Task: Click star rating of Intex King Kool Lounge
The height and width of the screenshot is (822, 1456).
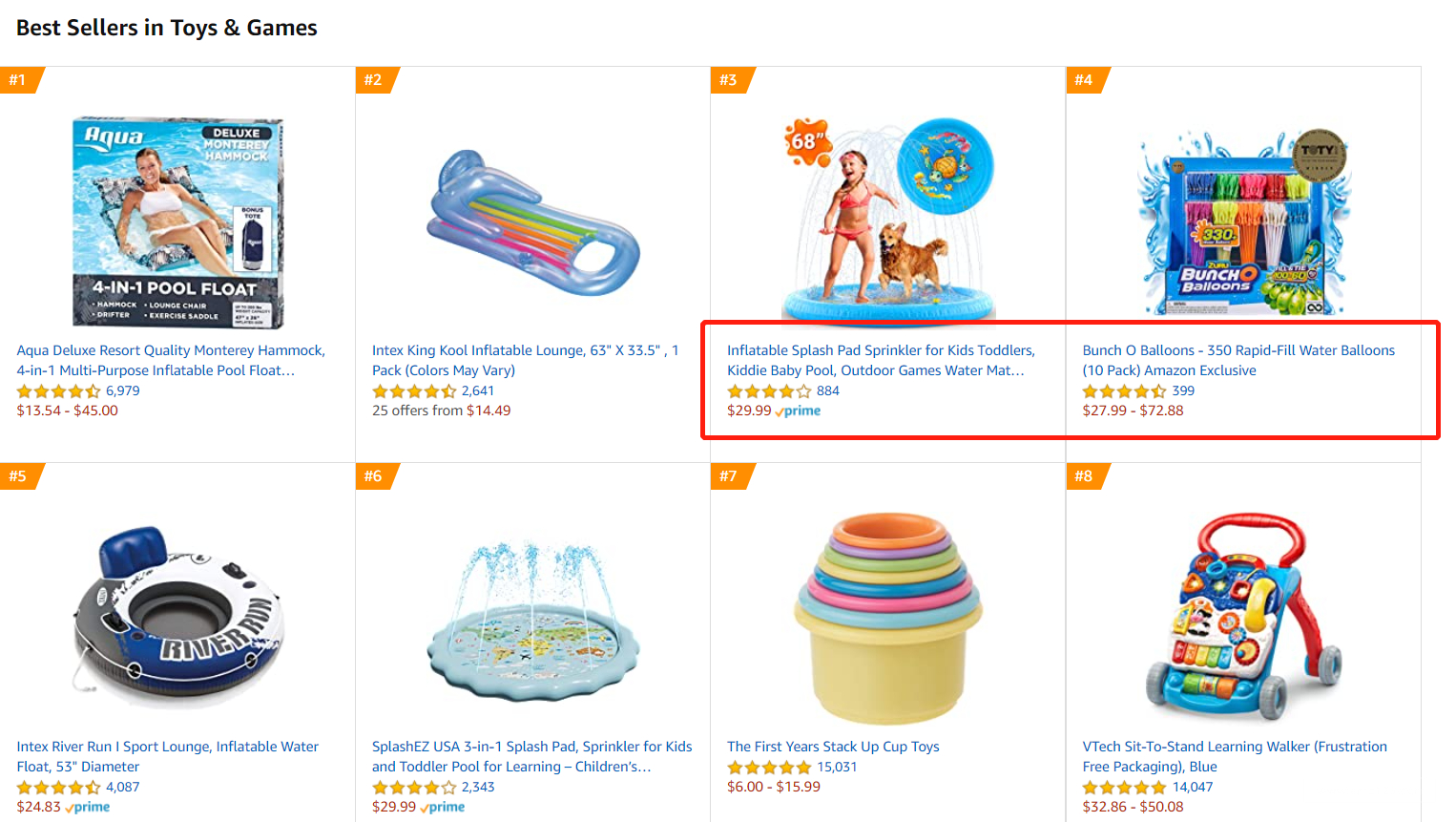Action: pyautogui.click(x=413, y=391)
